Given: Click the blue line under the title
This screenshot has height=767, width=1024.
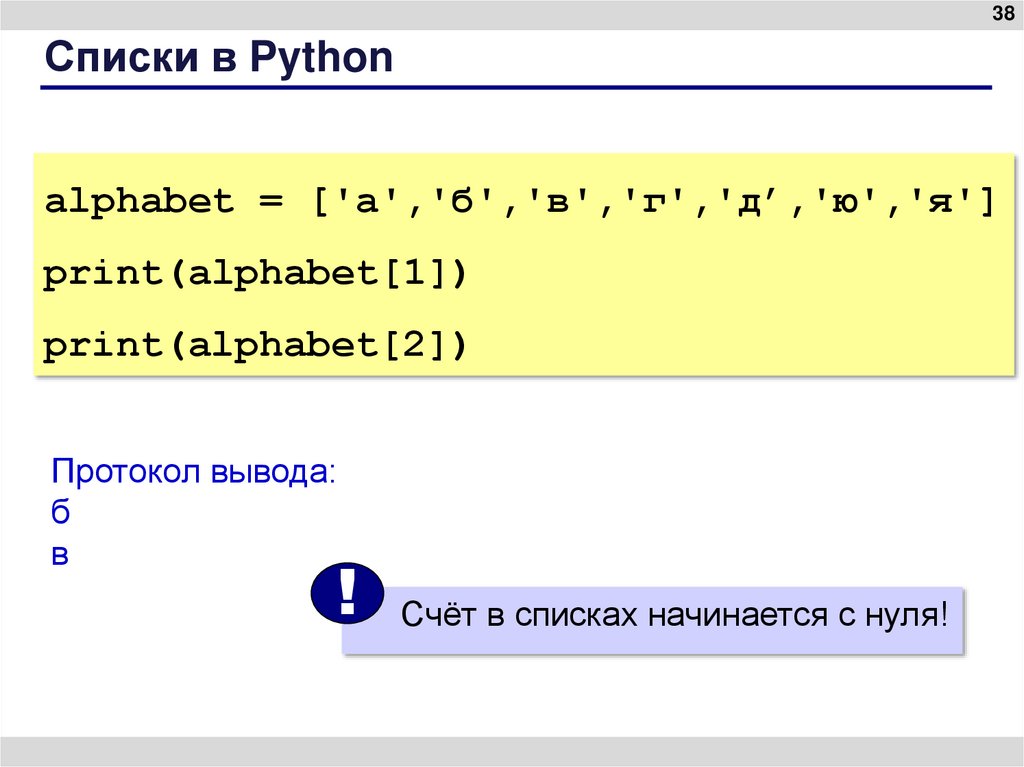Looking at the screenshot, I should click(515, 89).
